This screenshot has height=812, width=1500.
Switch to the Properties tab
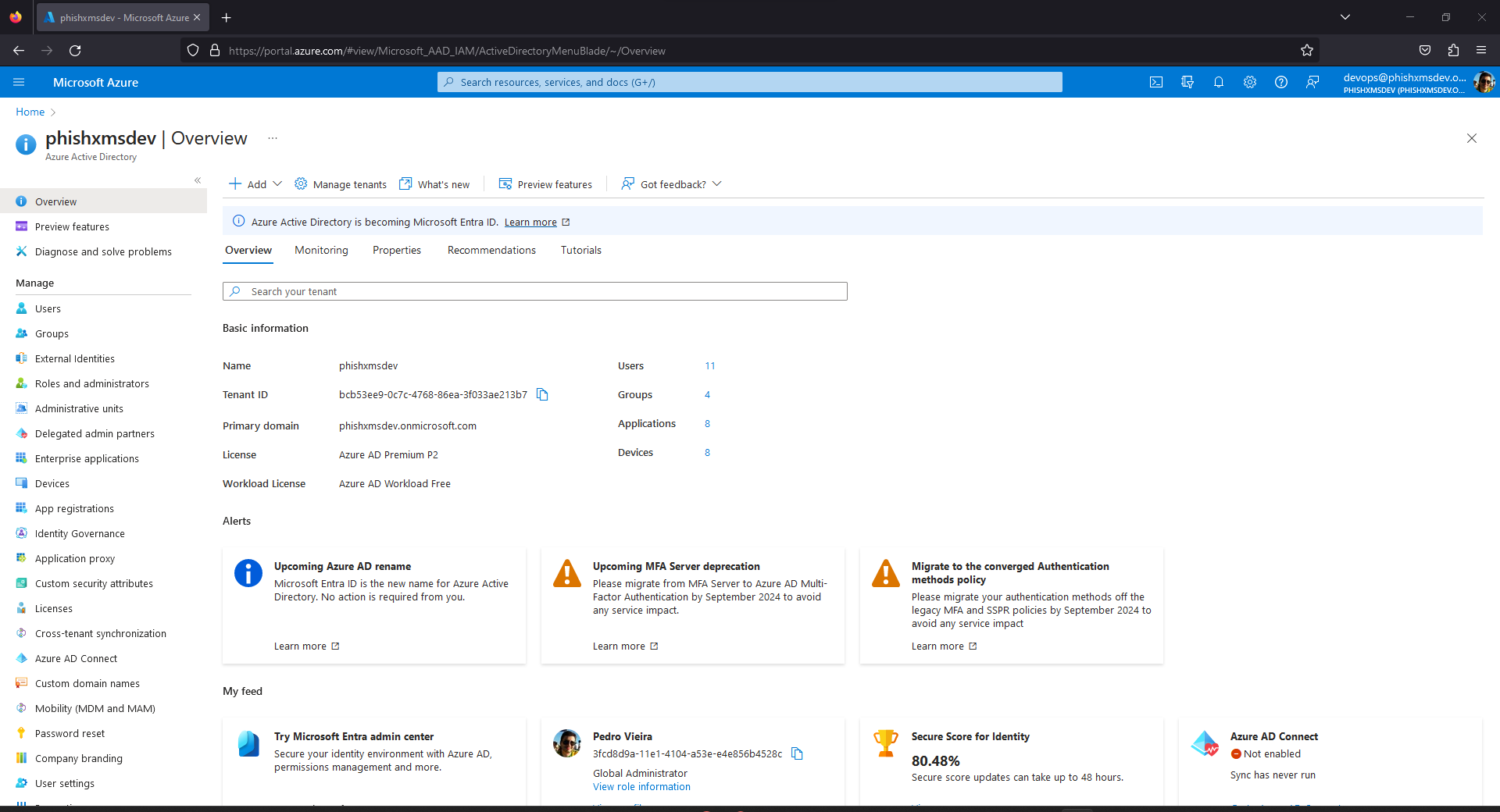397,250
